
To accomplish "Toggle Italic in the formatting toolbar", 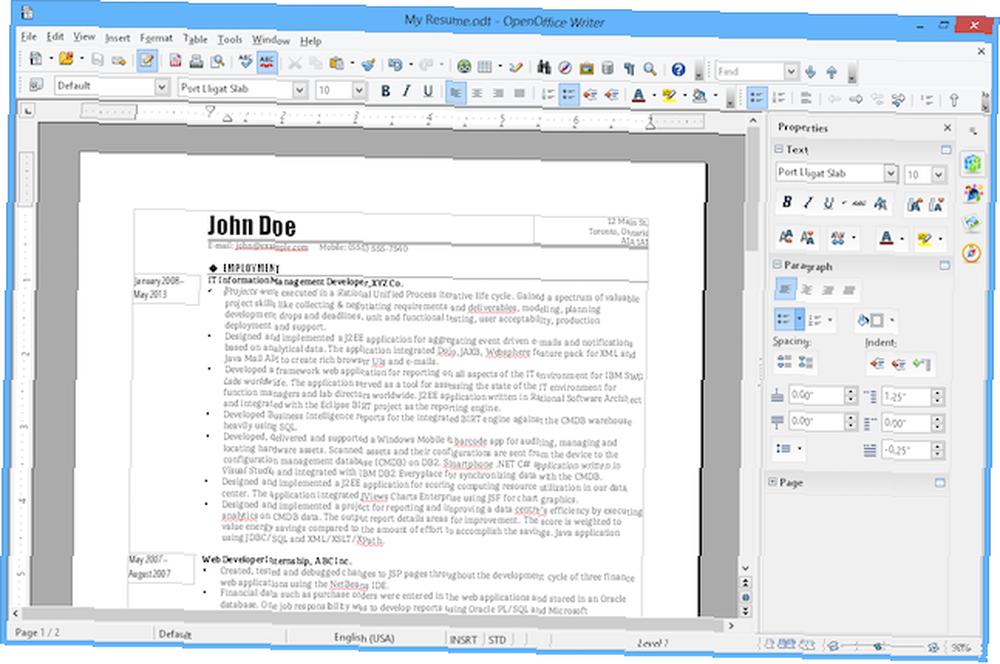I will click(x=406, y=91).
